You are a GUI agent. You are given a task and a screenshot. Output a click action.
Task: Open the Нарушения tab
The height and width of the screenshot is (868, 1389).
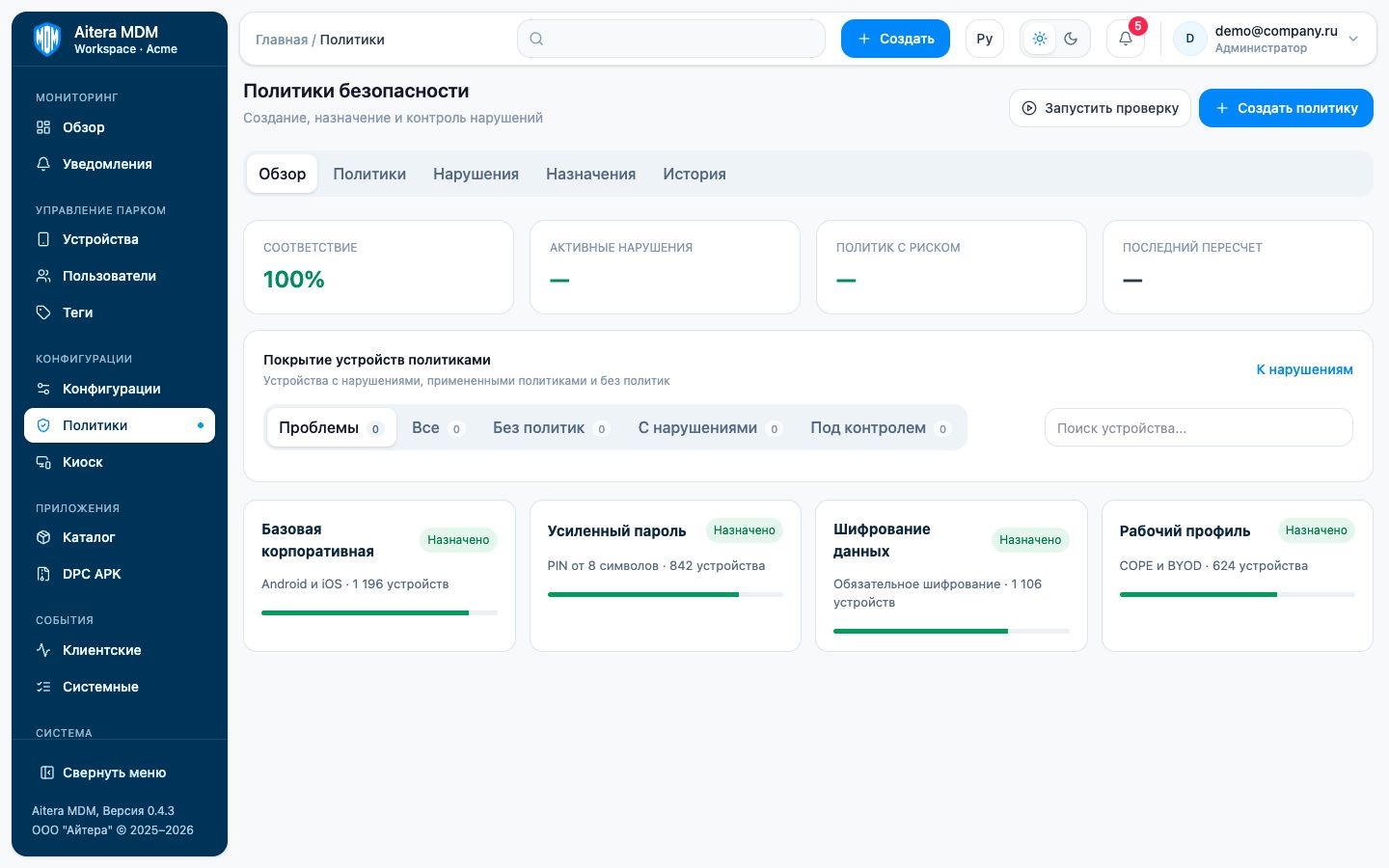476,174
